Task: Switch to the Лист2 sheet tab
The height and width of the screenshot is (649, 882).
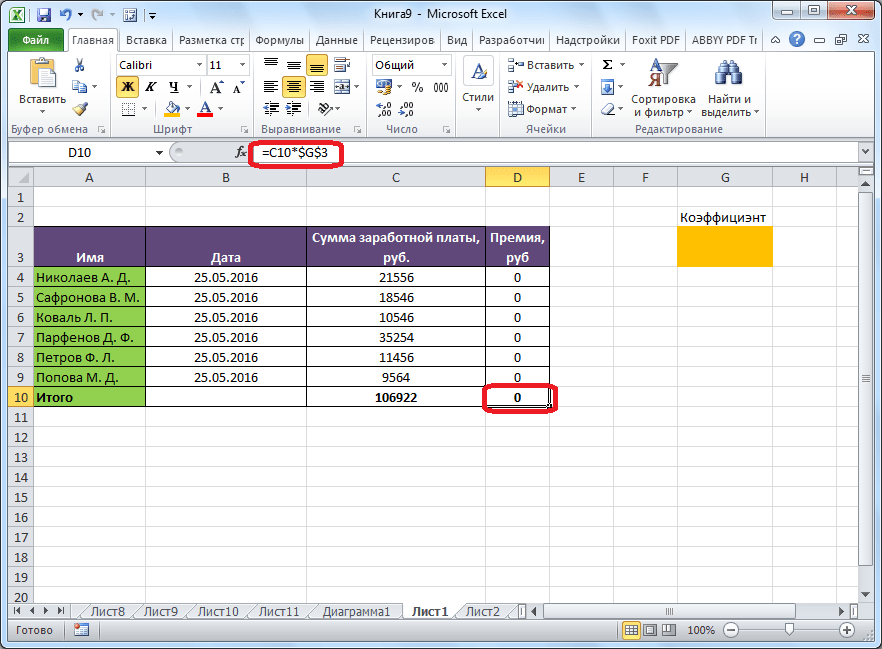Action: click(x=482, y=611)
